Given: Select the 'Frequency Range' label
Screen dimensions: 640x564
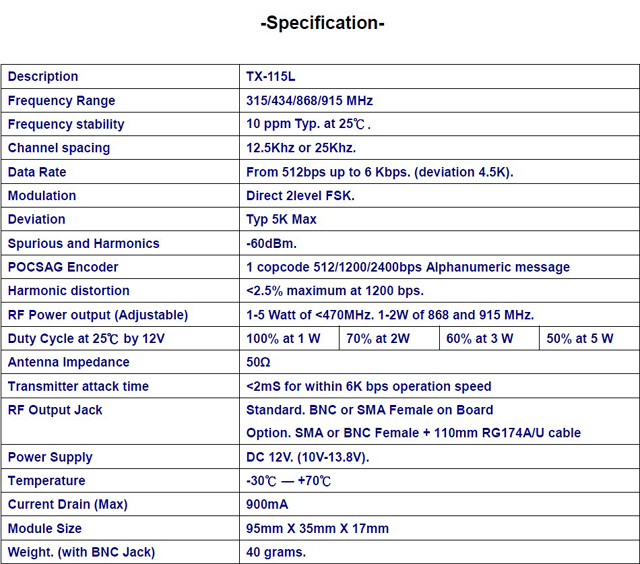Looking at the screenshot, I should click(61, 101).
